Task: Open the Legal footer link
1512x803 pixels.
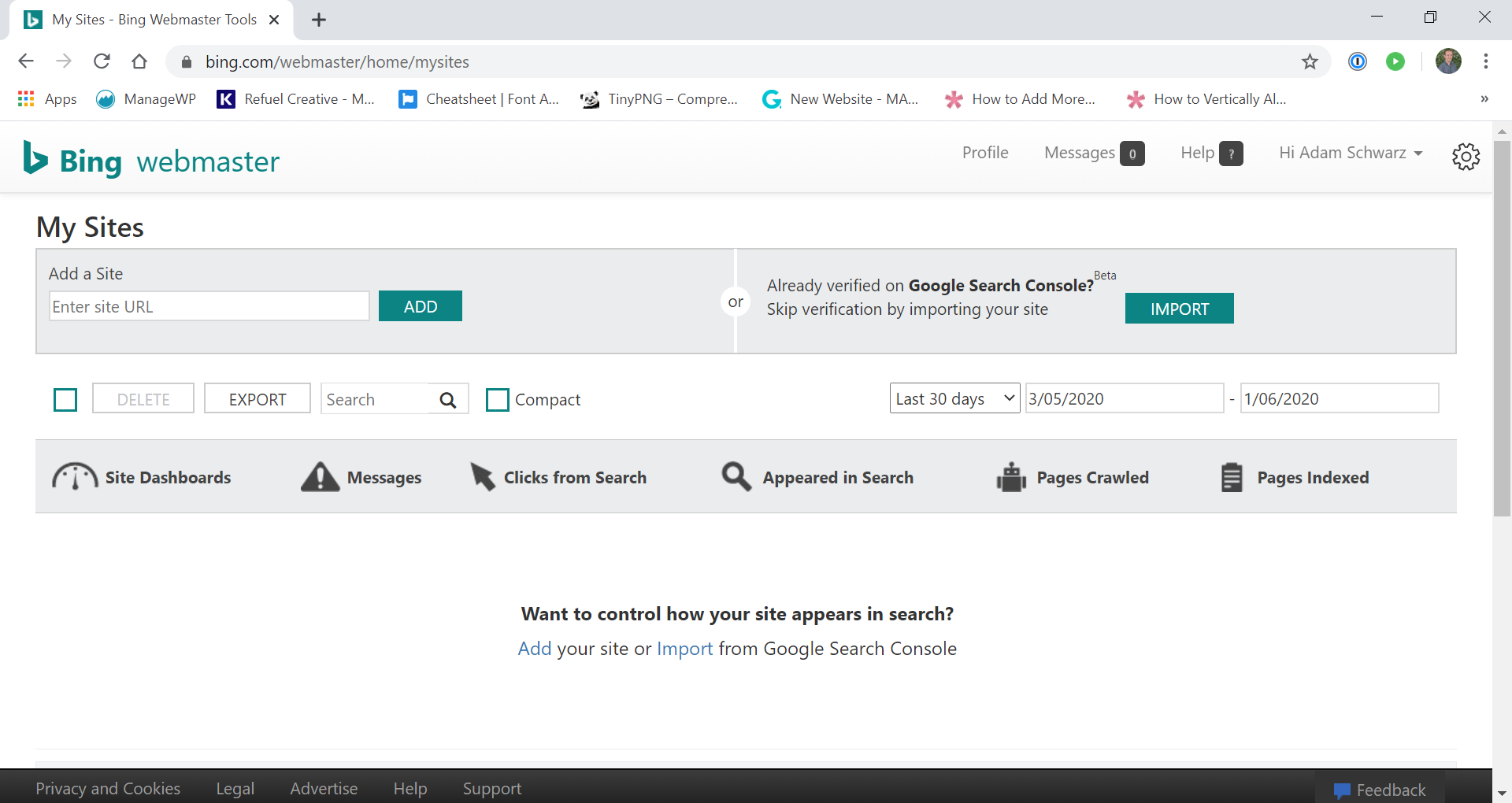Action: point(235,788)
